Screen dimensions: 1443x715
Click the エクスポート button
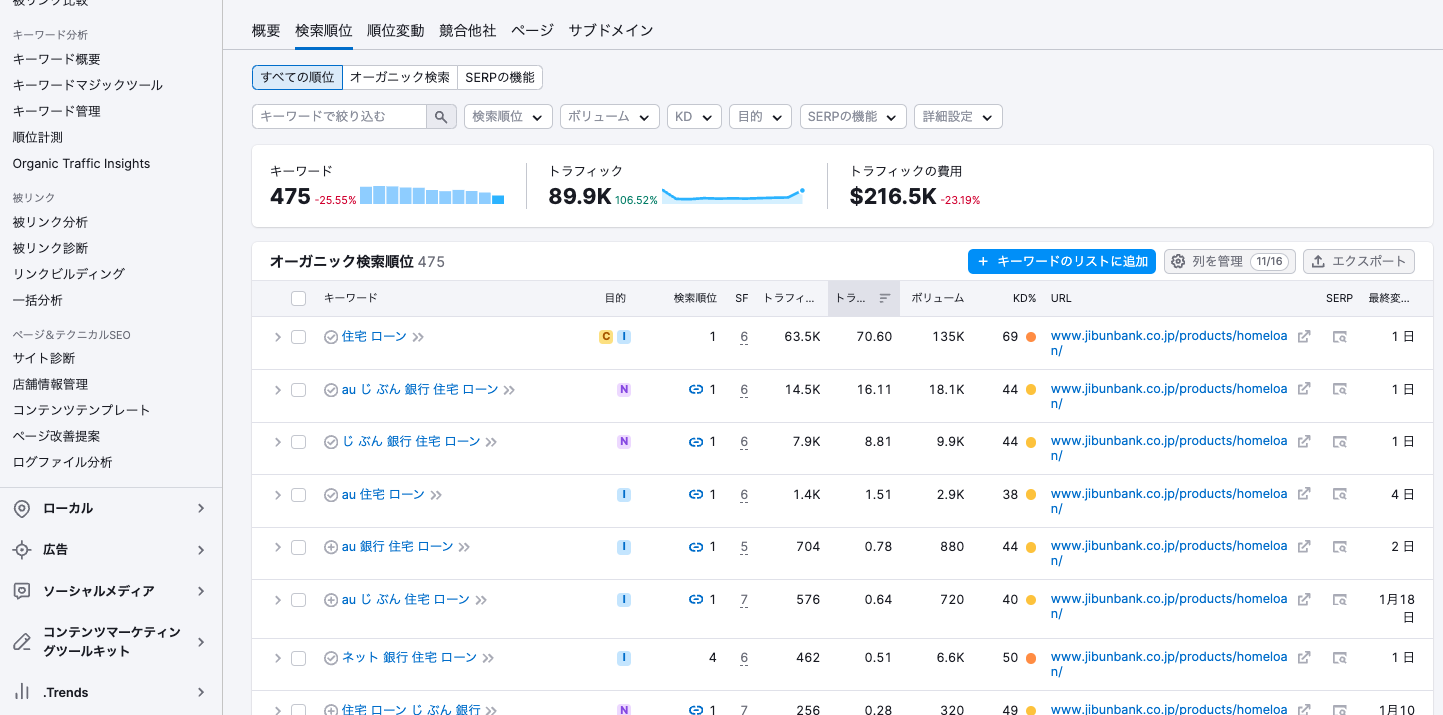1359,261
